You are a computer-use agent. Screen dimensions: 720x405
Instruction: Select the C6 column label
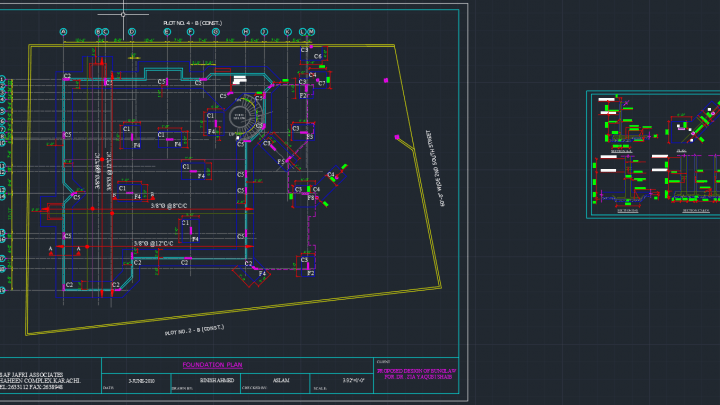[x=318, y=56]
